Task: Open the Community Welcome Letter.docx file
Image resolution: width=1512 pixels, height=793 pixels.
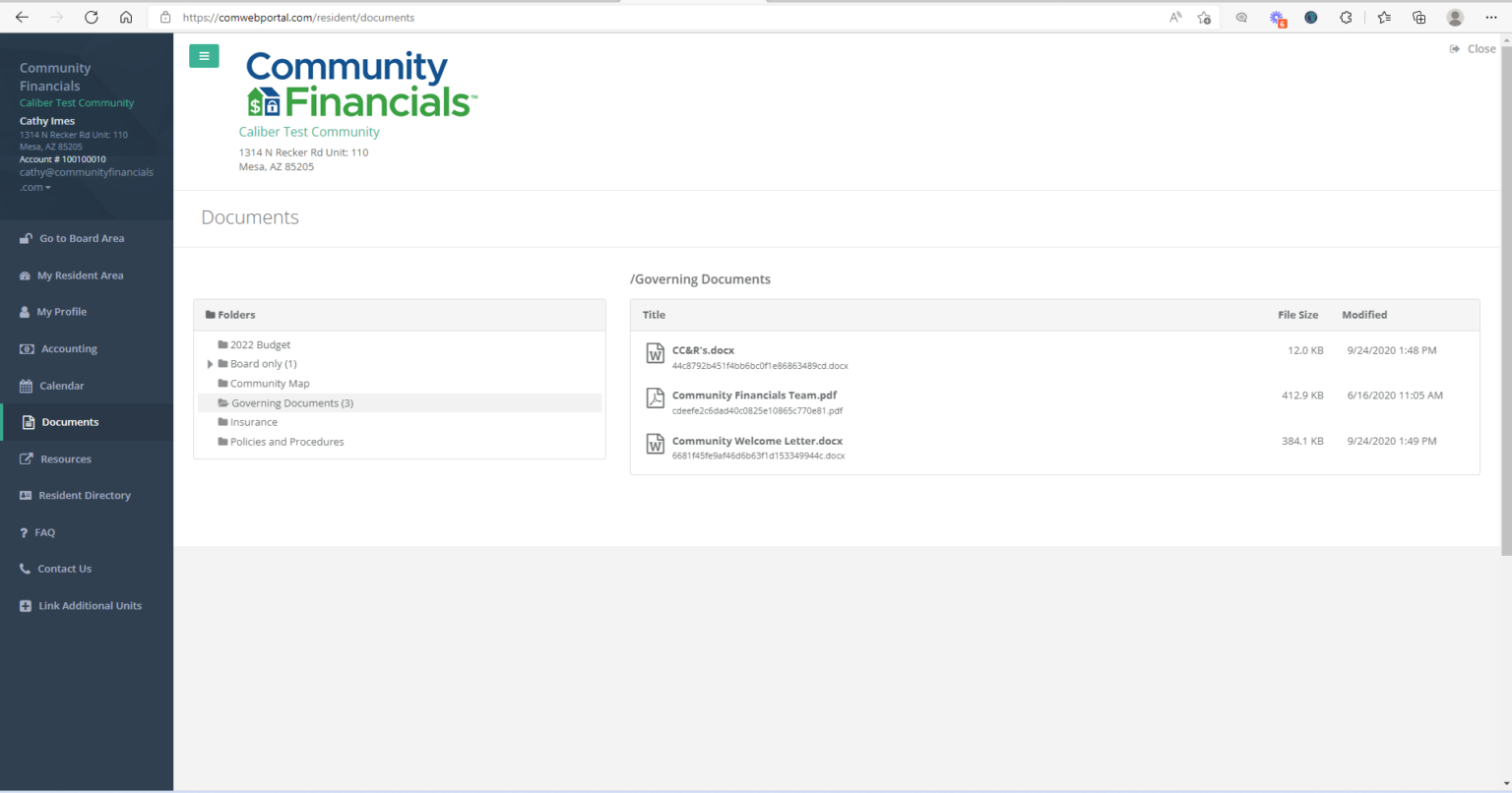Action: pos(757,441)
